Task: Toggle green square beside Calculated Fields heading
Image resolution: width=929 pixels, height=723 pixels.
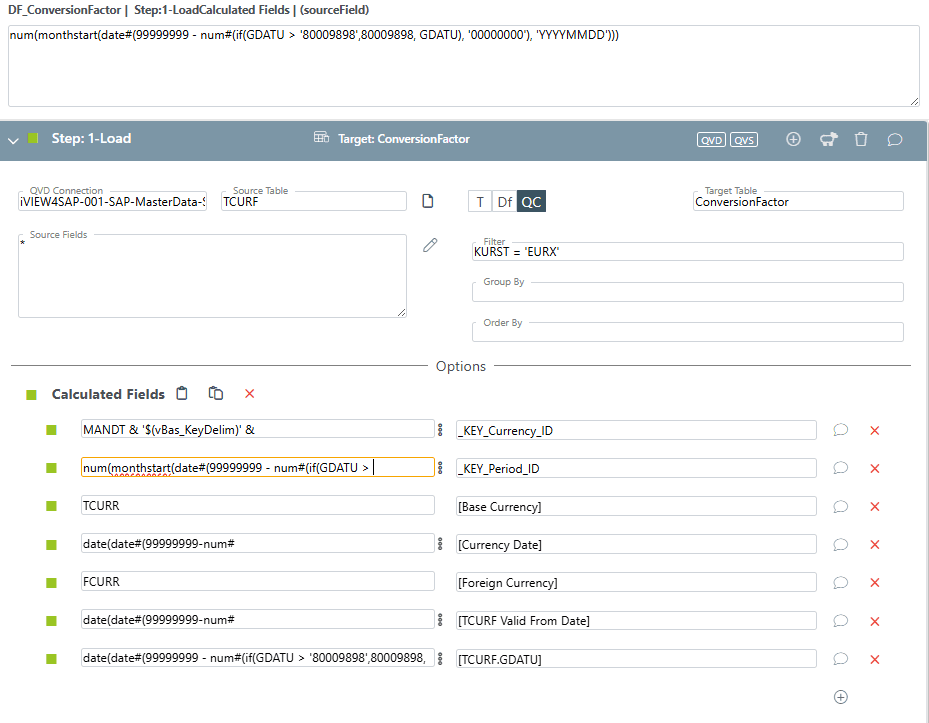Action: click(32, 395)
